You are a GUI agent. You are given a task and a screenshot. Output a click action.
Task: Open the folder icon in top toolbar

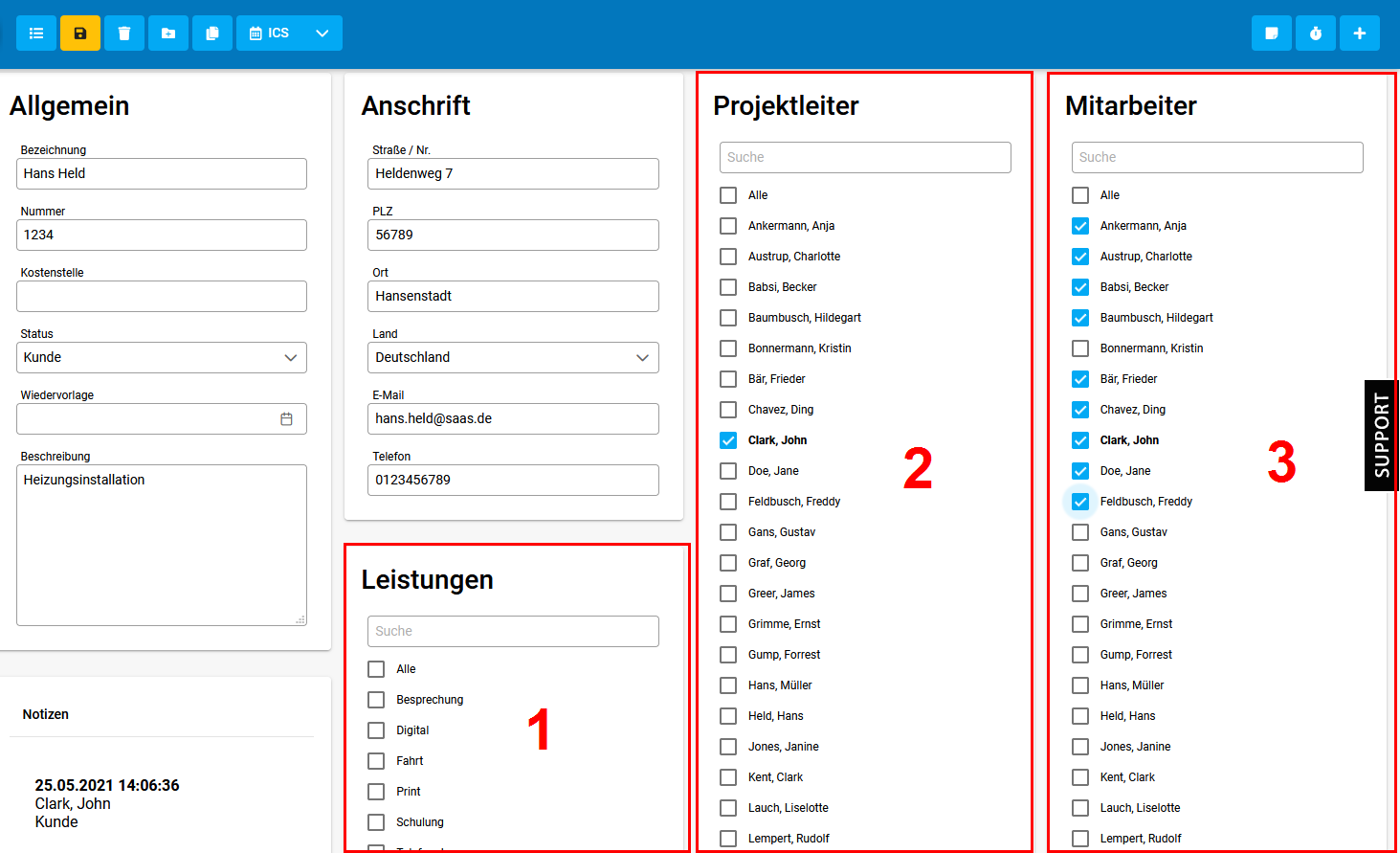pyautogui.click(x=168, y=34)
